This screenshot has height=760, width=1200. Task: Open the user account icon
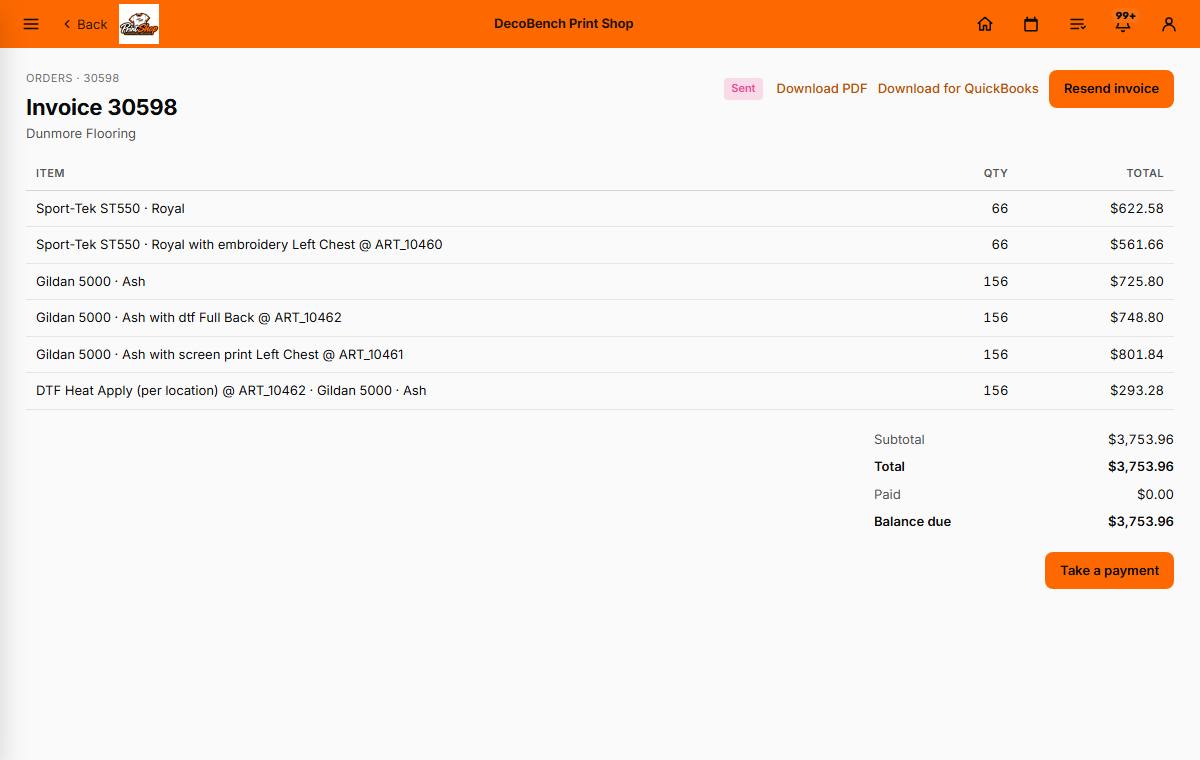(1169, 24)
